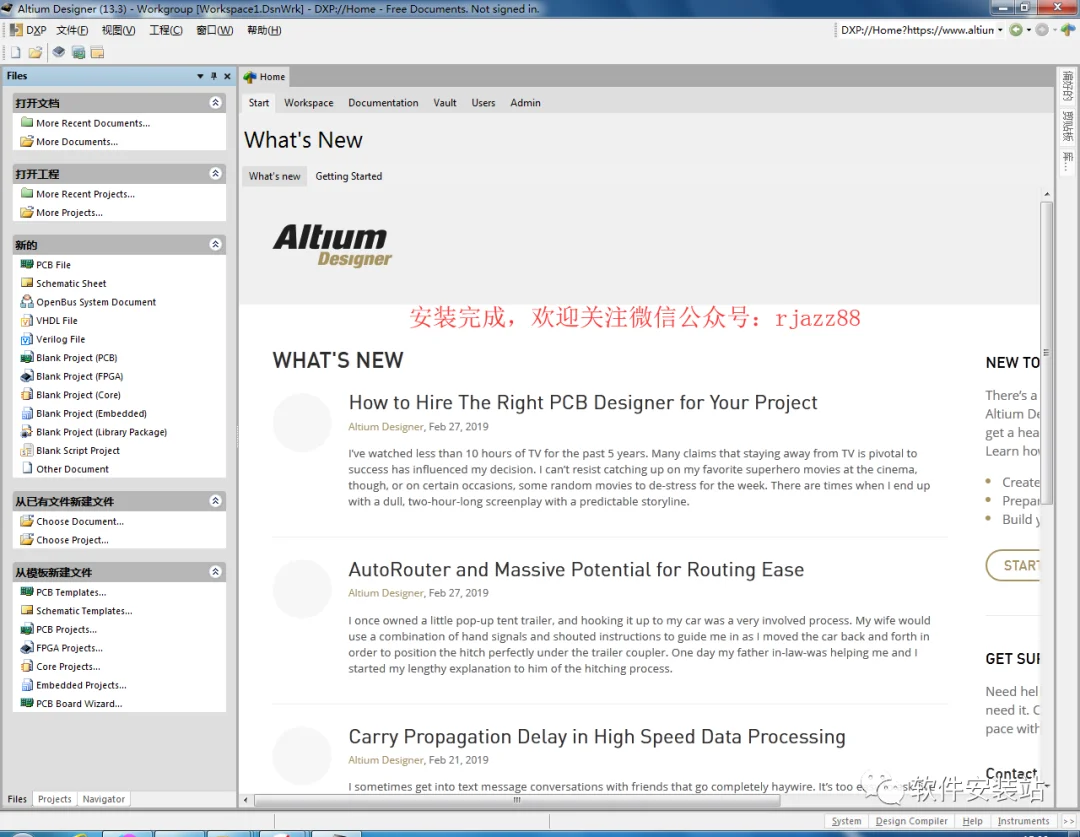The image size is (1080, 837).
Task: Click the horizontal scrollbar under the home page
Action: [517, 800]
